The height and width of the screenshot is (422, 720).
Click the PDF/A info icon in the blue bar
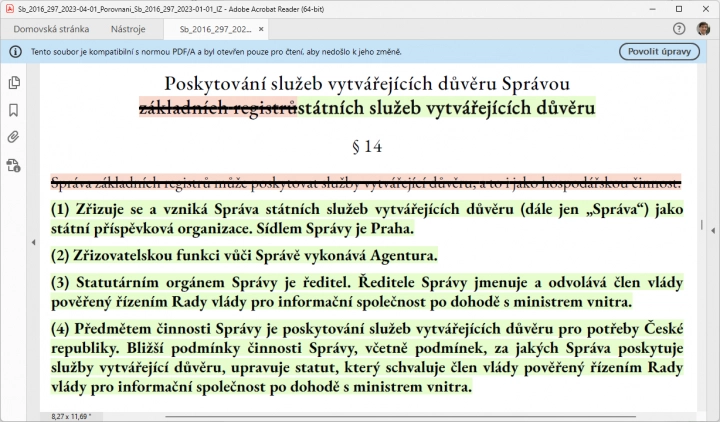tap(16, 52)
